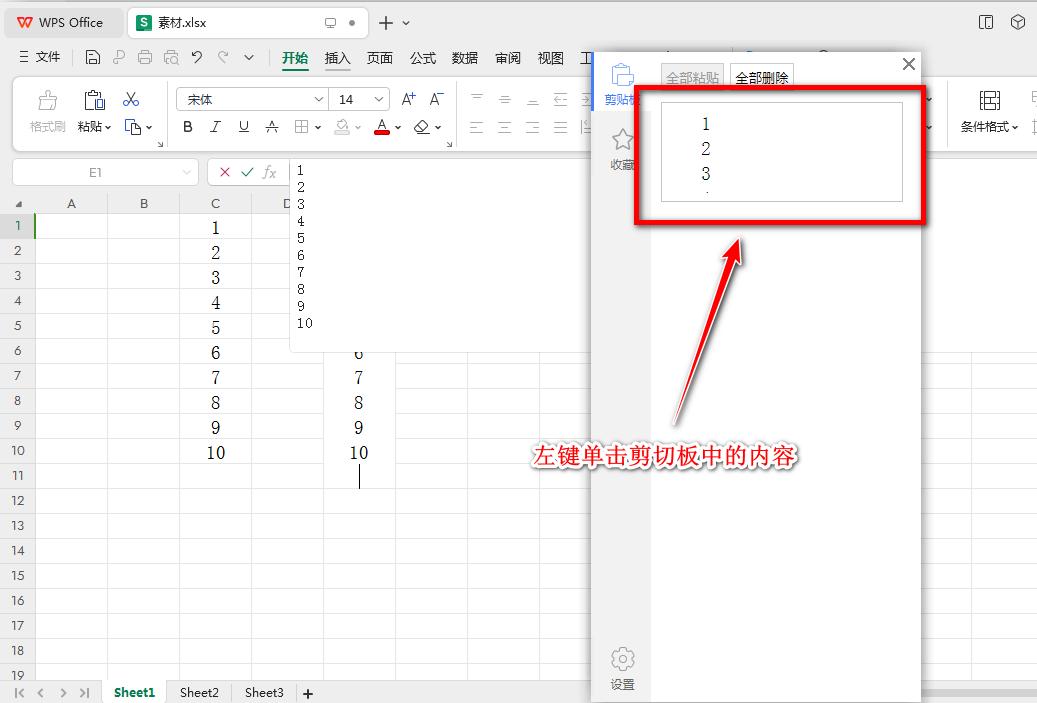Toggle Underline formatting
1037x703 pixels.
pyautogui.click(x=243, y=126)
